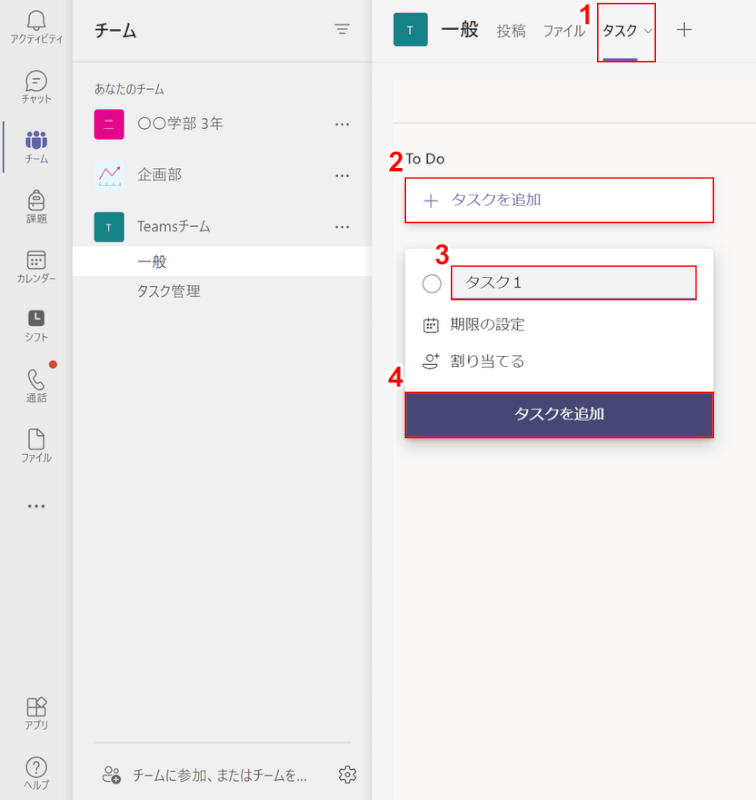Click チームに参加、またはチームを... link

click(x=220, y=776)
